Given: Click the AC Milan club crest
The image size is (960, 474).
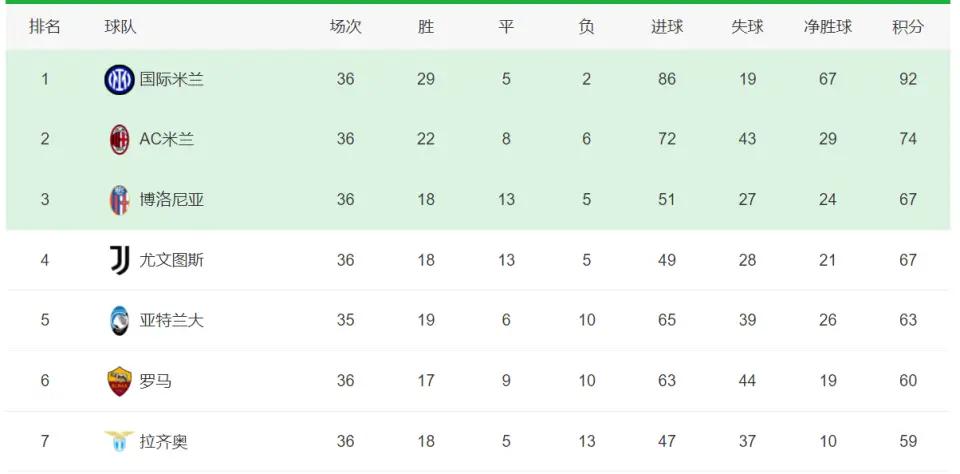Looking at the screenshot, I should 119,140.
